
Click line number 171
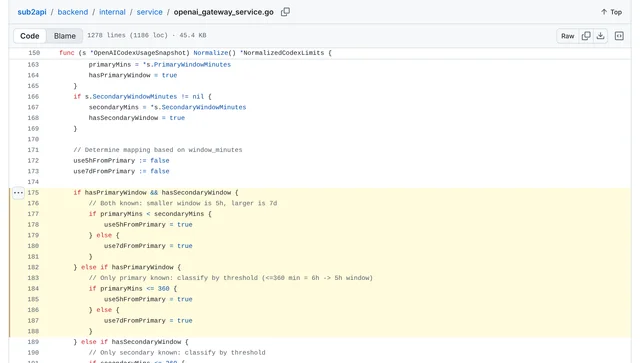pos(33,150)
